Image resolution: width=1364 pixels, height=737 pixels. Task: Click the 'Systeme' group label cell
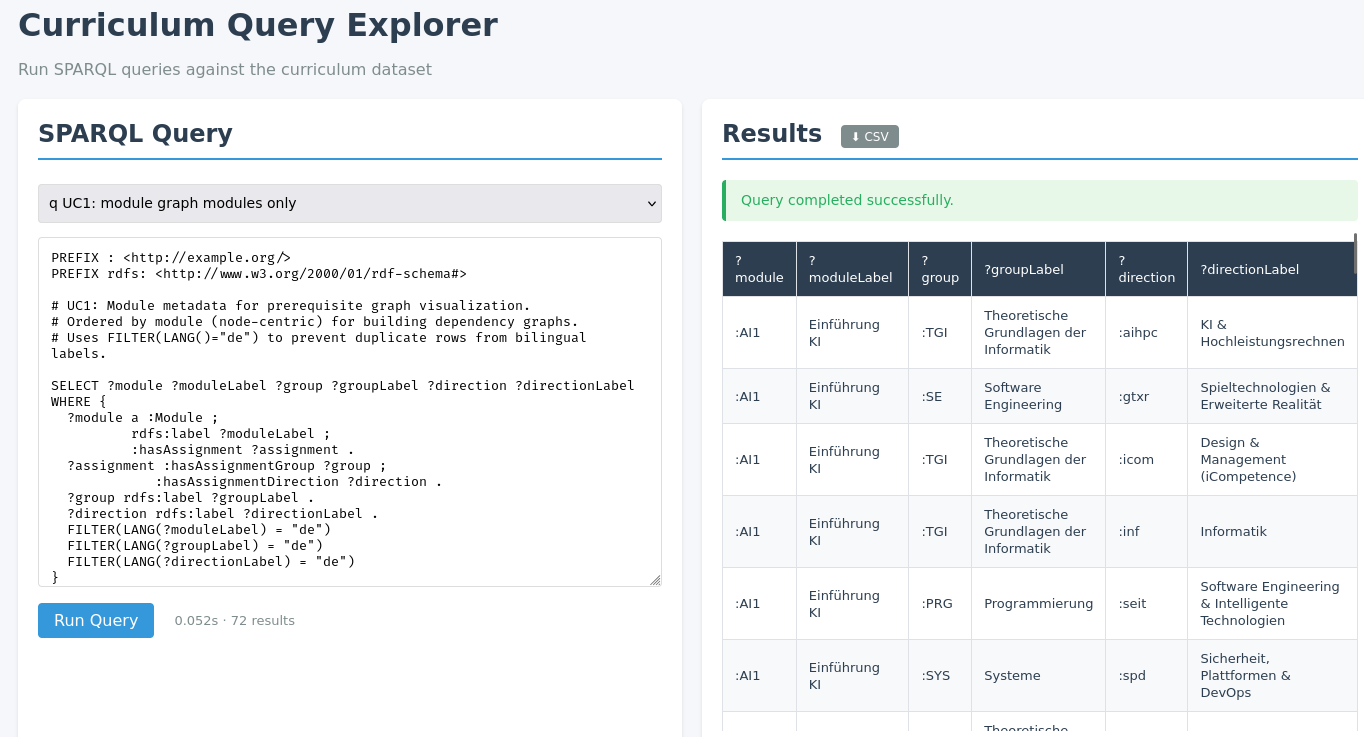coord(1038,676)
